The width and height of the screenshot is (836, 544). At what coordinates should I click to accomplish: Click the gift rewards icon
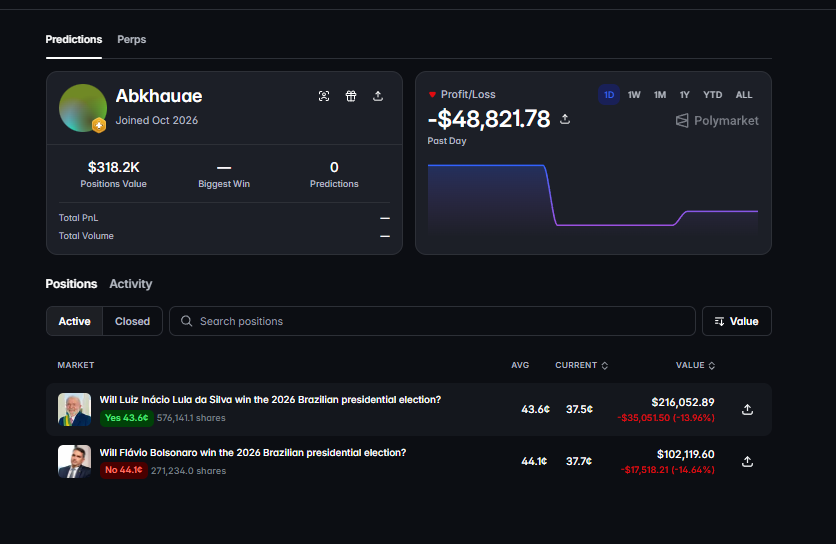[x=351, y=96]
